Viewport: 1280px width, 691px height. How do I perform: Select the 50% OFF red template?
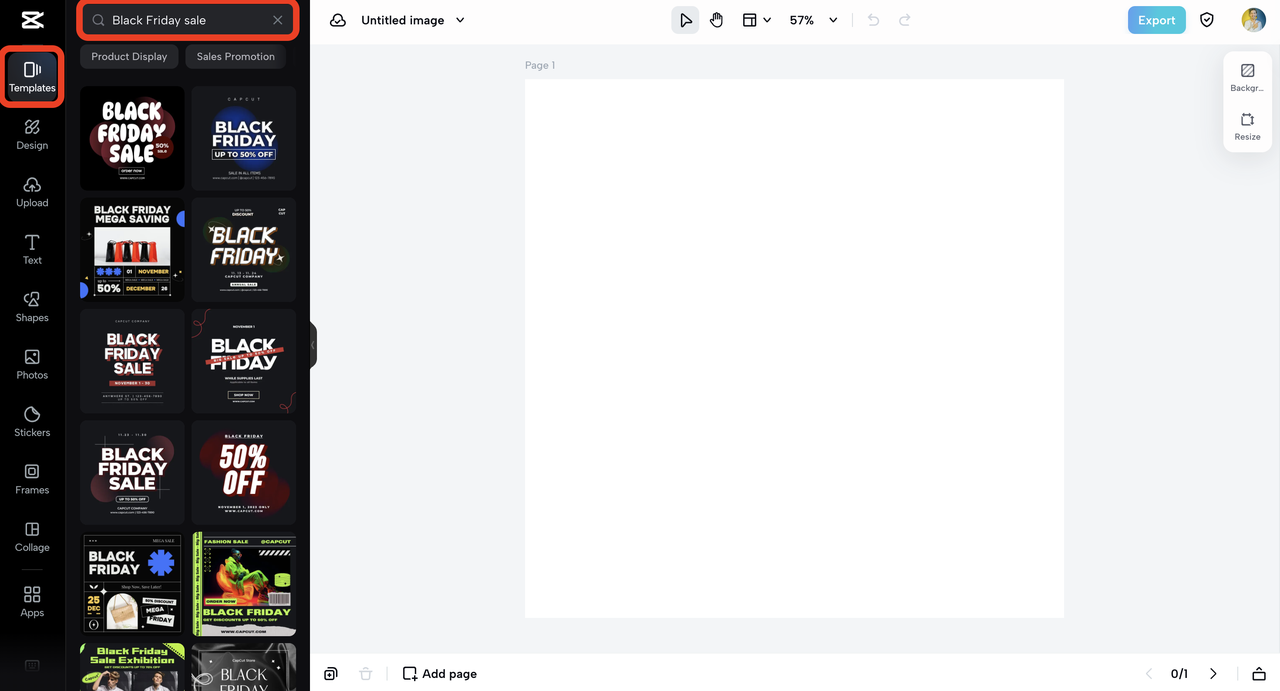[x=244, y=473]
